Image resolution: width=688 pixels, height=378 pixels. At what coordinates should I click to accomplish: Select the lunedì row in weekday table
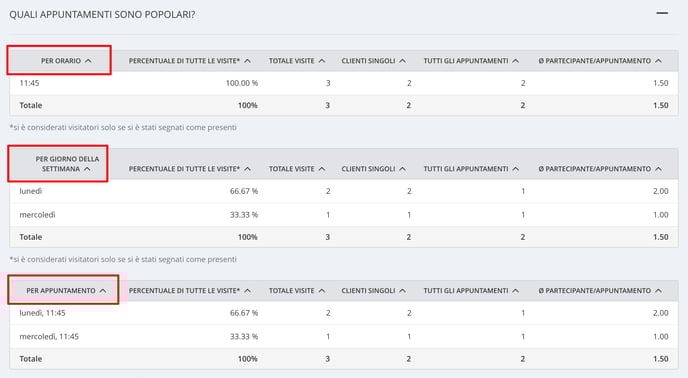[344, 191]
